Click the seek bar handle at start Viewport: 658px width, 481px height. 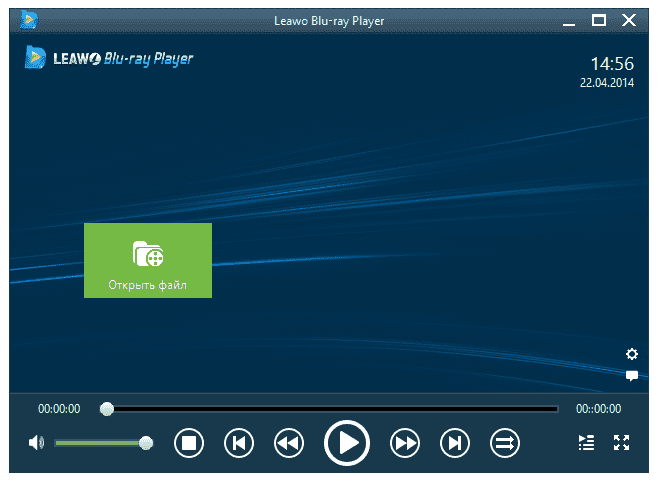[107, 409]
